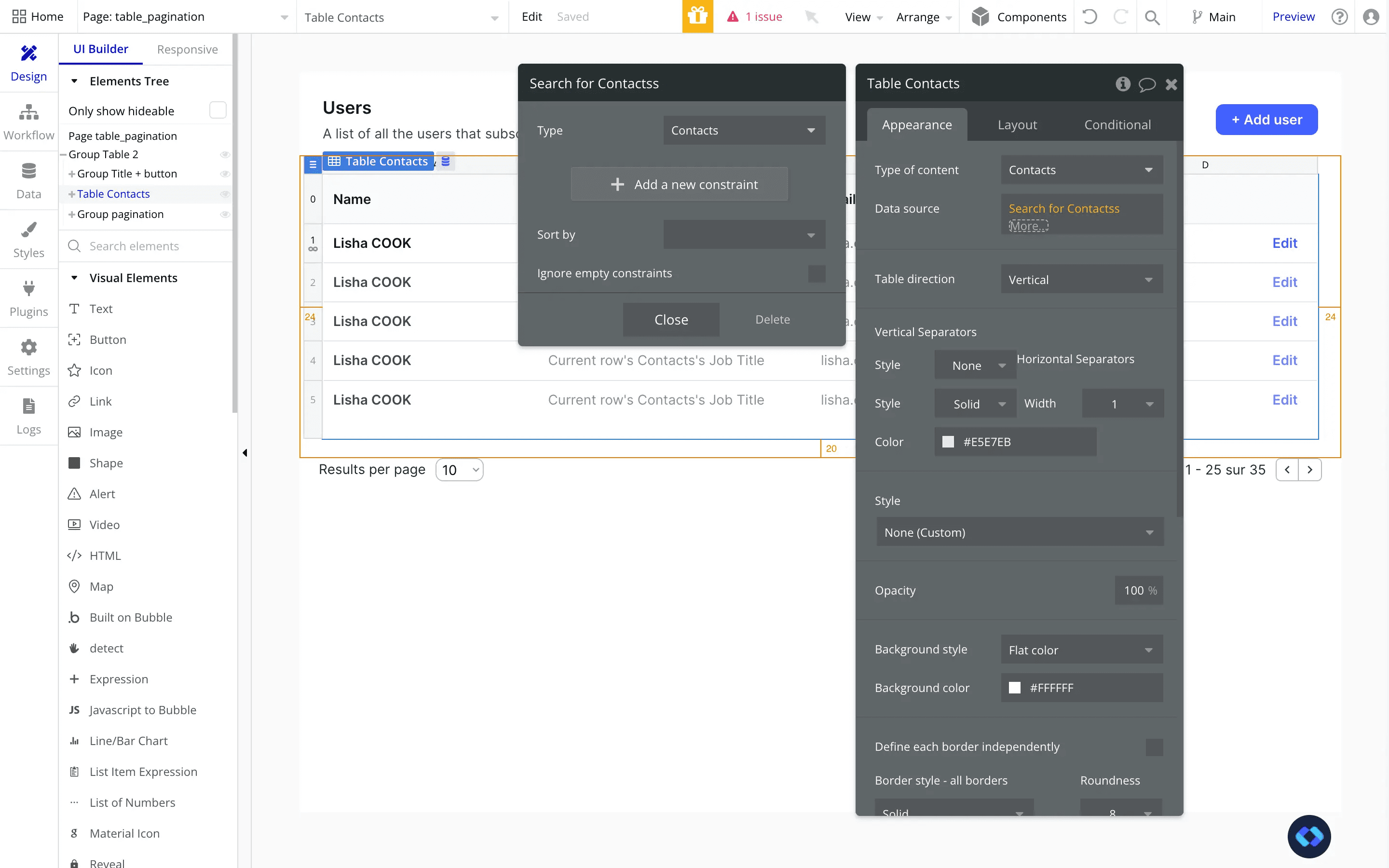This screenshot has width=1389, height=868.
Task: Click Add a new constraint button
Action: point(679,184)
